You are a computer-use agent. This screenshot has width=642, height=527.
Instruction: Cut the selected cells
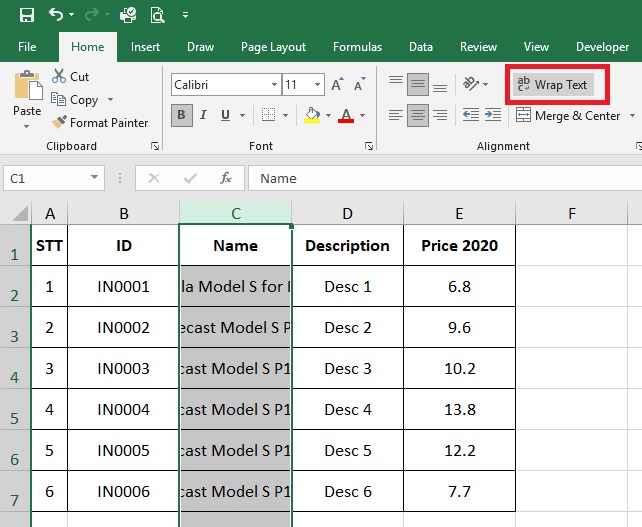click(x=70, y=76)
